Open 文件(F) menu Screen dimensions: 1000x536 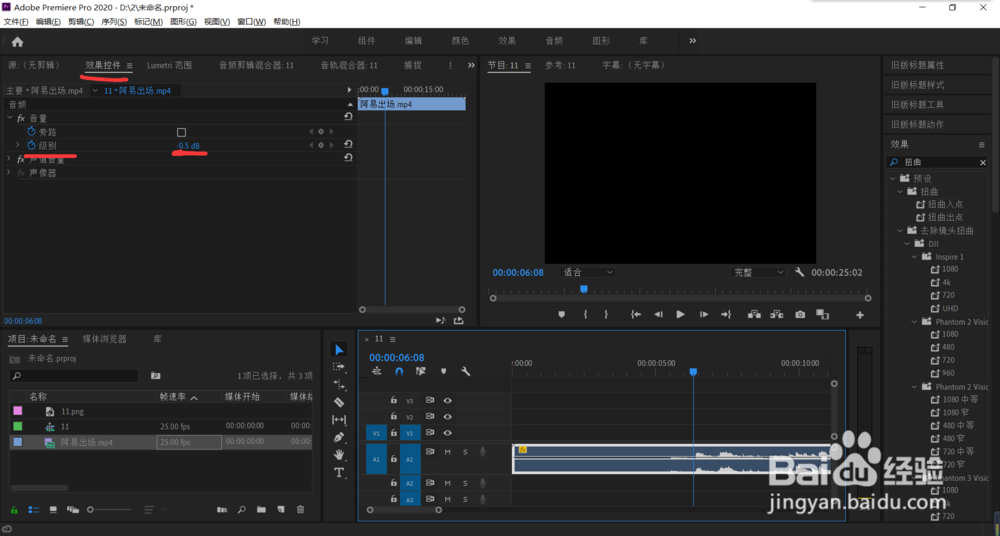(x=16, y=22)
